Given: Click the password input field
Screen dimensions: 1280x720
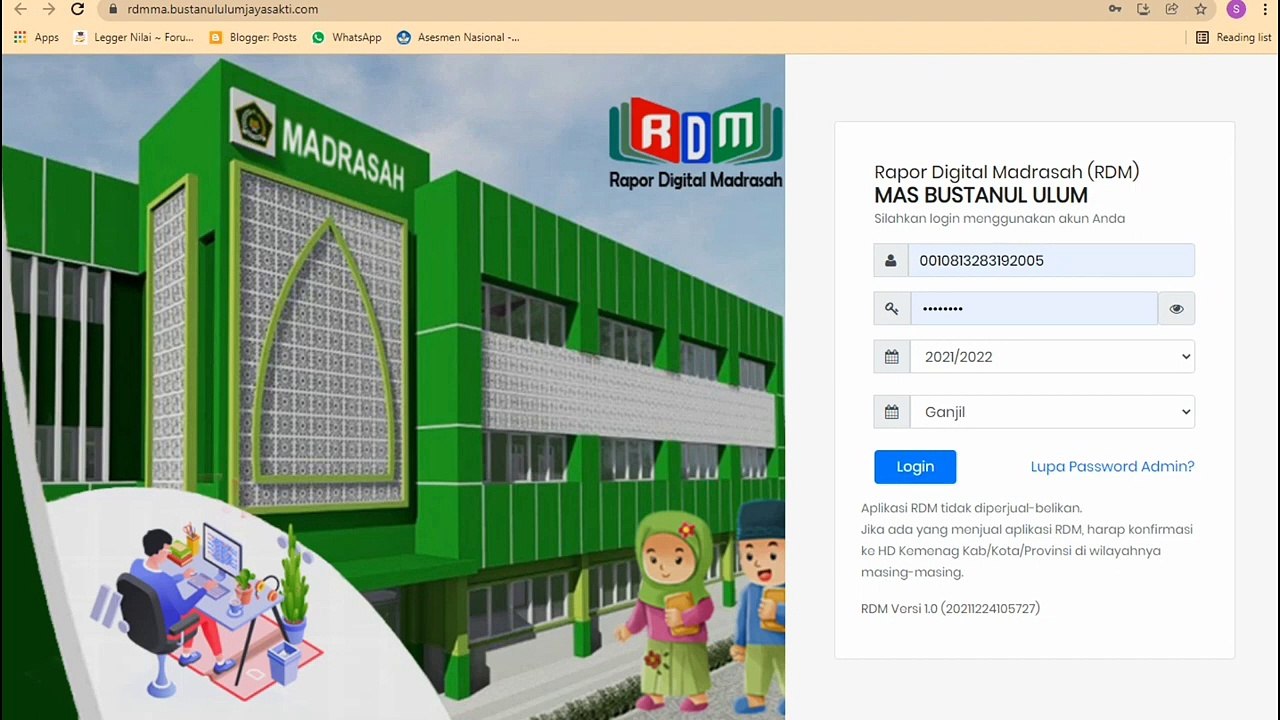Looking at the screenshot, I should (1034, 308).
